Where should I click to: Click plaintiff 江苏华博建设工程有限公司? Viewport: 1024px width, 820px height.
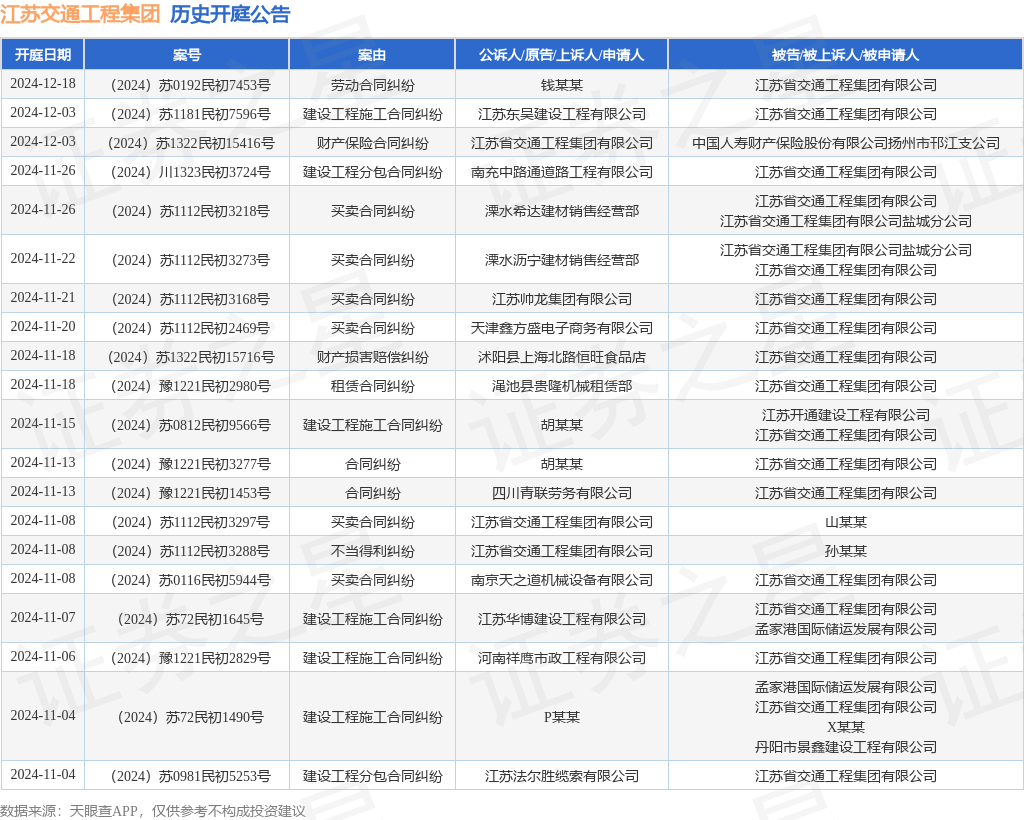click(x=562, y=619)
